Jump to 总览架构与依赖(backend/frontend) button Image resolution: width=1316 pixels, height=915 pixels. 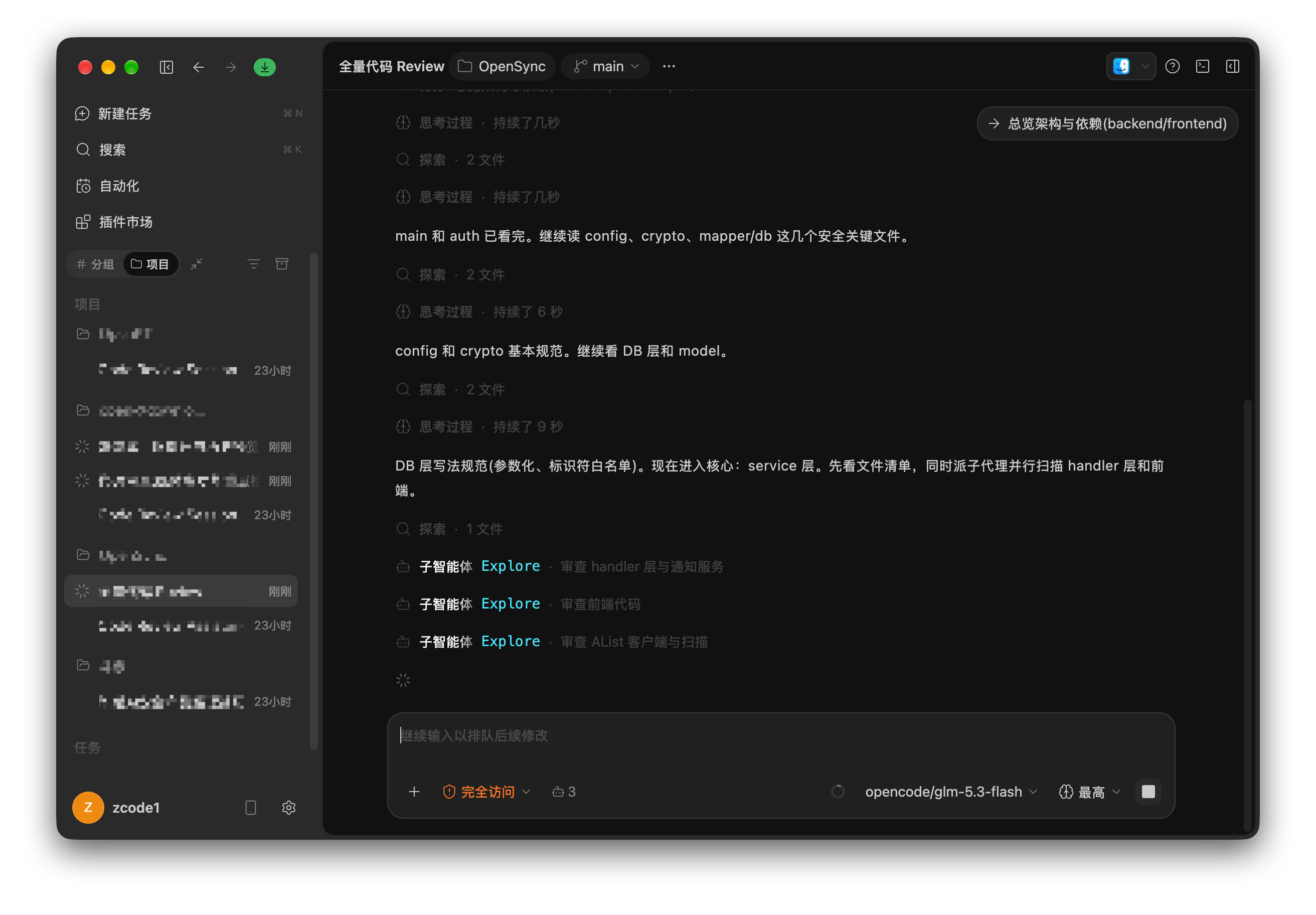pos(1107,123)
